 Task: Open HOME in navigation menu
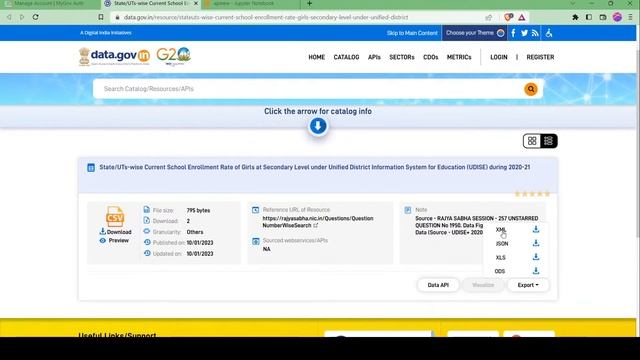pos(316,57)
